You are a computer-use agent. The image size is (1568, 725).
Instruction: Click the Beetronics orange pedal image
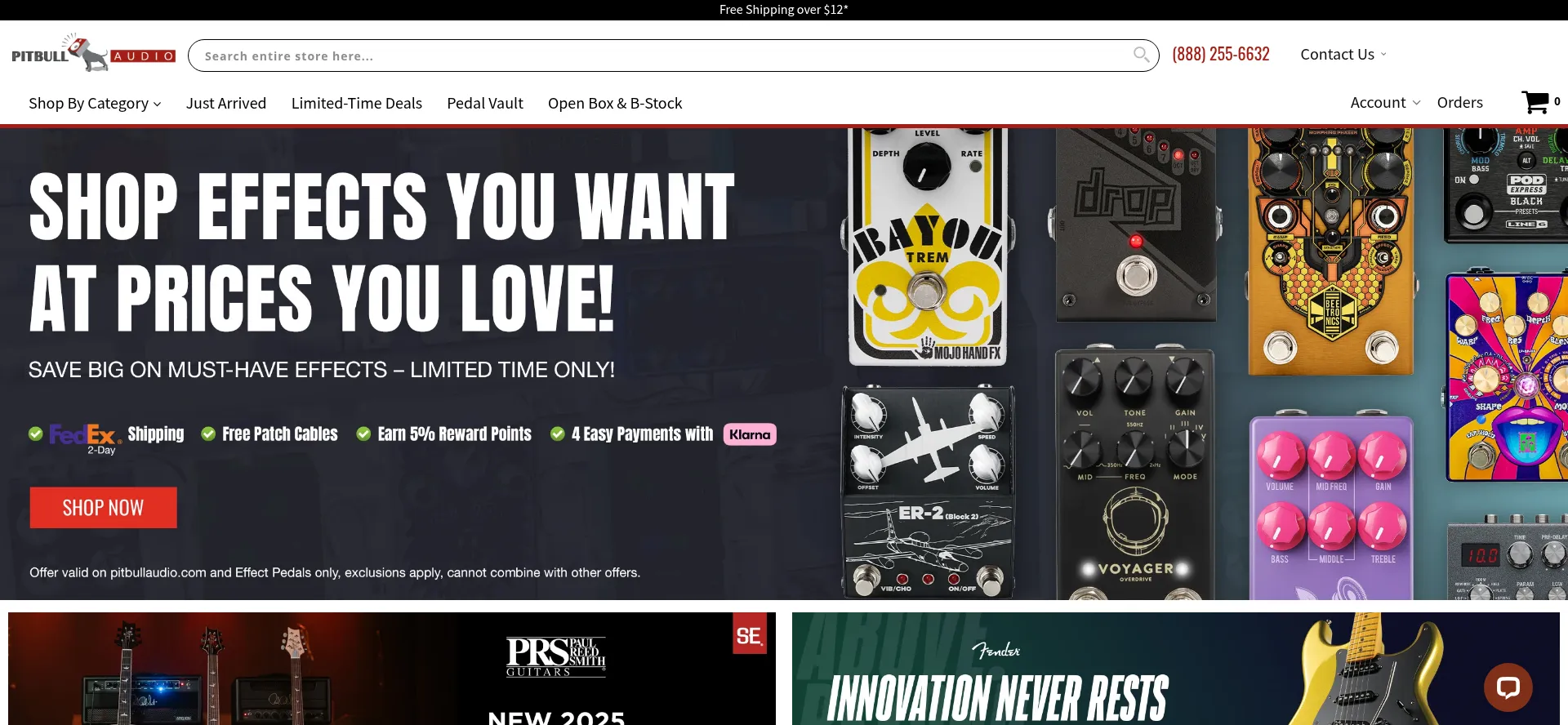pyautogui.click(x=1330, y=251)
